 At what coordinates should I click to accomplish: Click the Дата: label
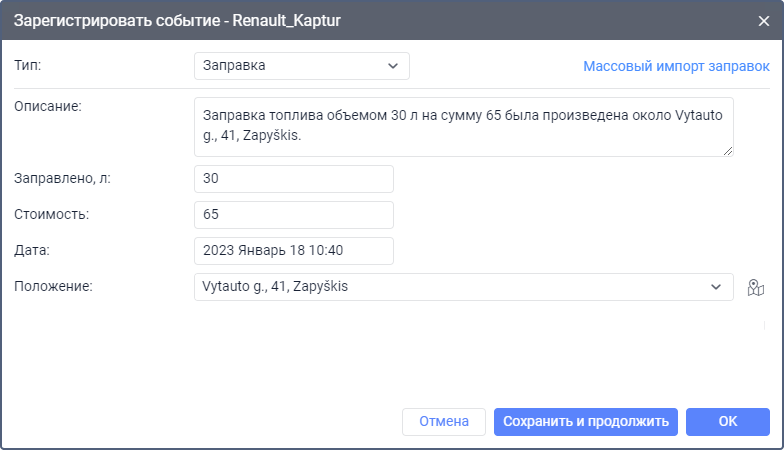click(31, 251)
